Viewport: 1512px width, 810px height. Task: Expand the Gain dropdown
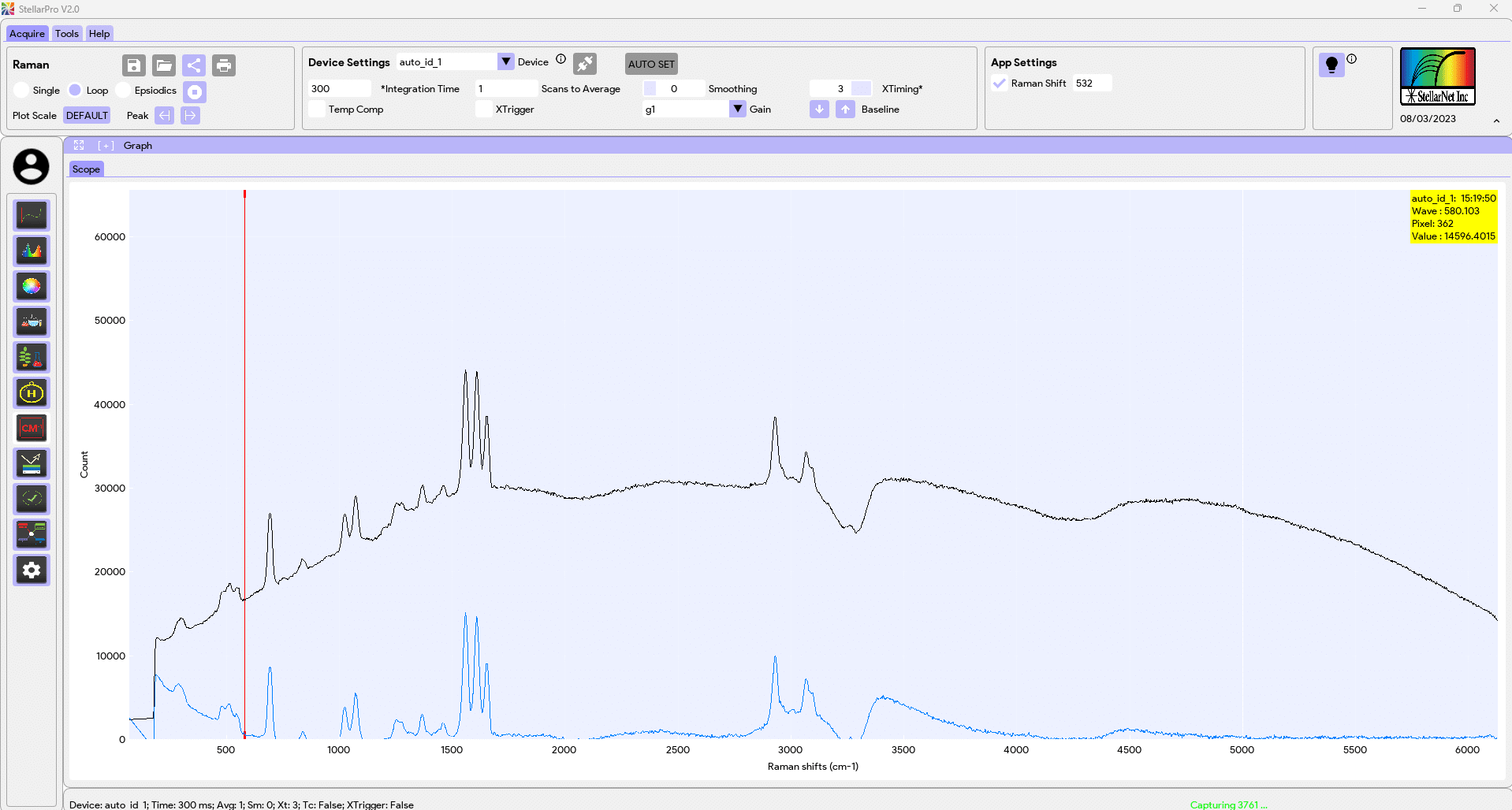pos(738,109)
